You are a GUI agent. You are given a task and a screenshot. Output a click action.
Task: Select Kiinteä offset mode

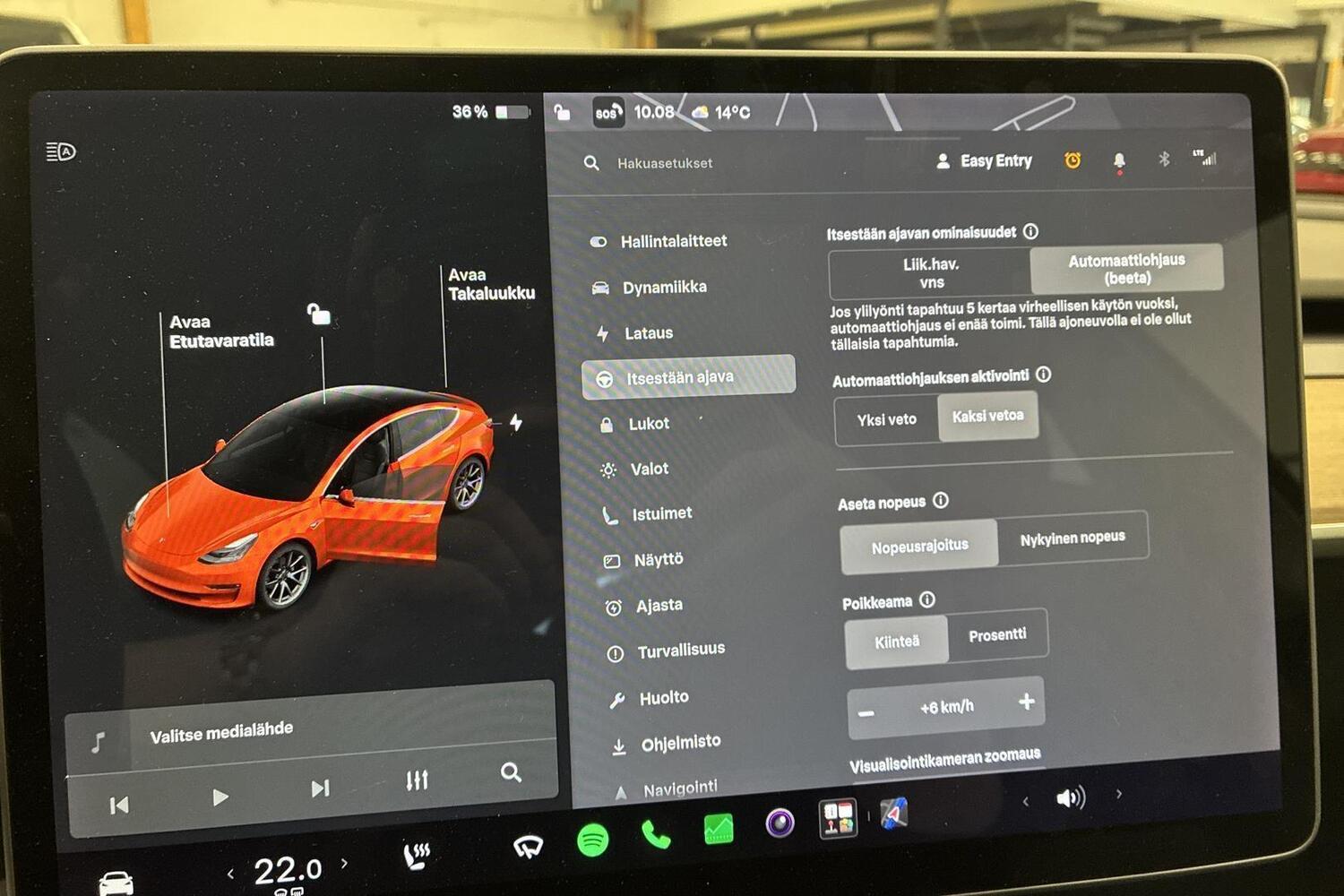point(897,642)
